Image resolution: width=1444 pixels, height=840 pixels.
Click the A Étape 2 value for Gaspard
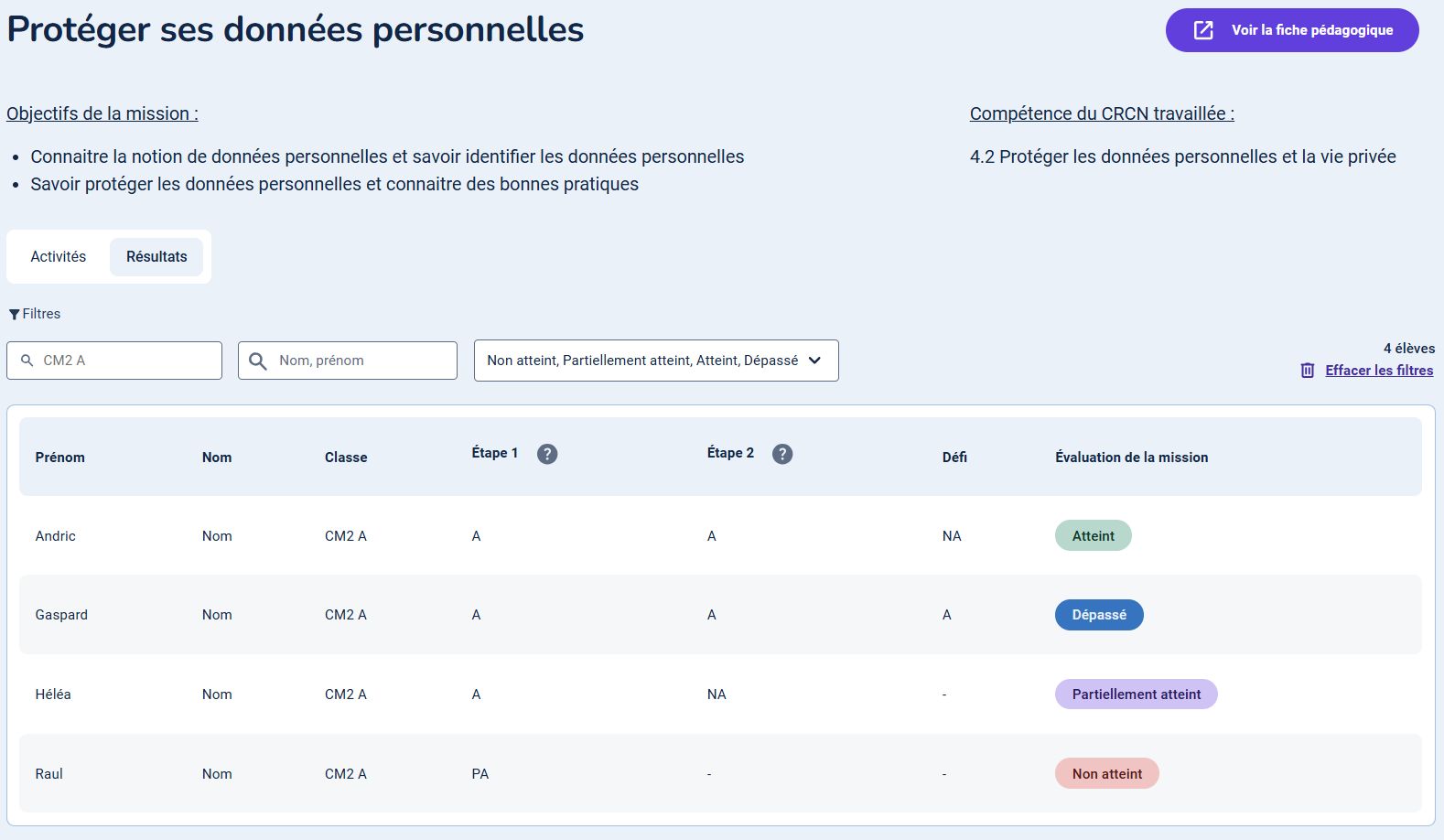point(712,615)
